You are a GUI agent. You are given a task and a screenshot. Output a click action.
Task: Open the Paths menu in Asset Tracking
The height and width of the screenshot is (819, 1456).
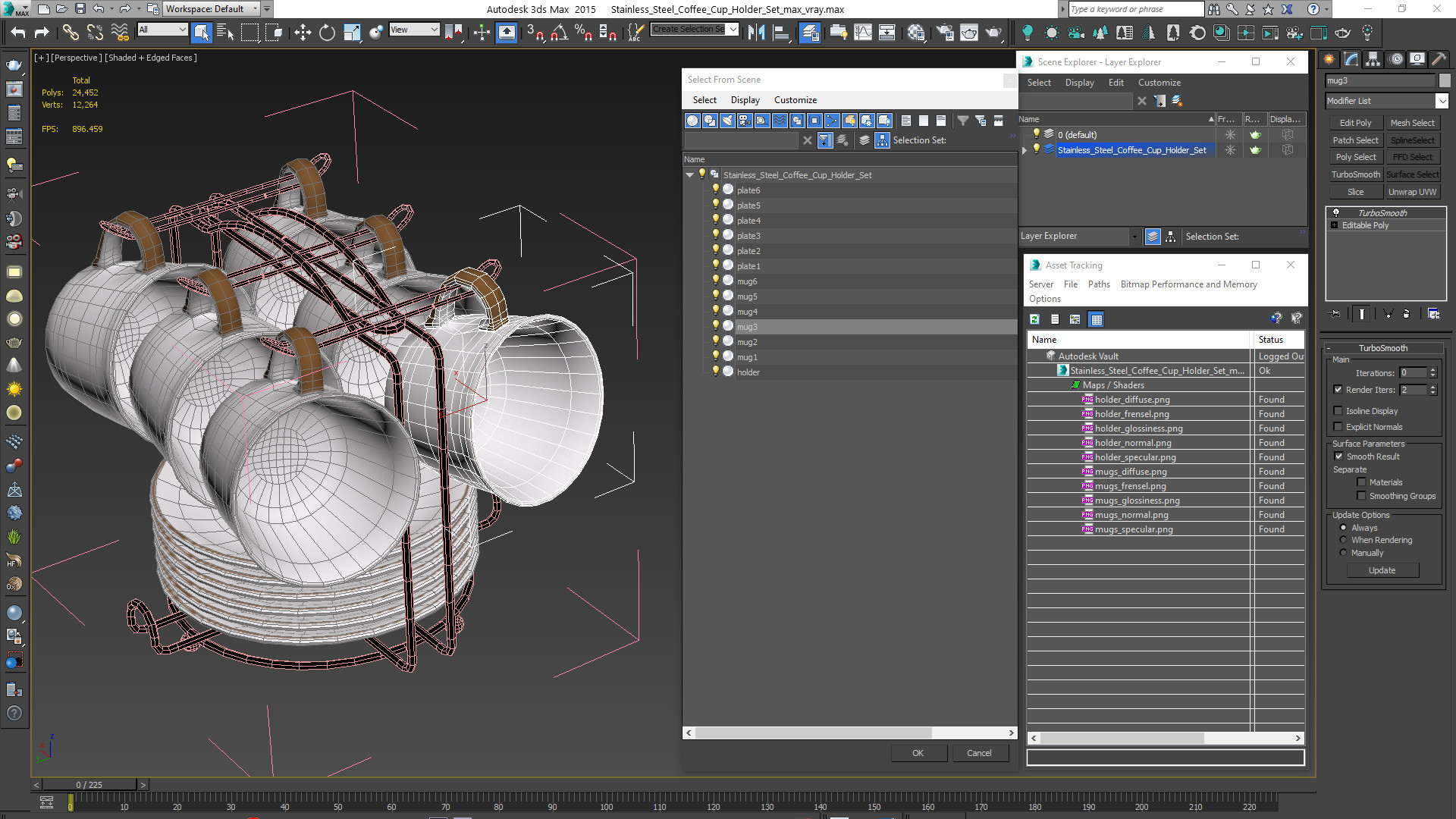1098,284
